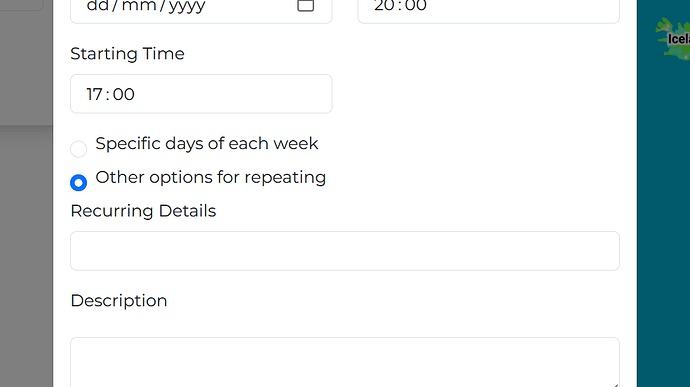Click the 'Specific days of each week' label text
This screenshot has width=690, height=387.
tap(207, 144)
